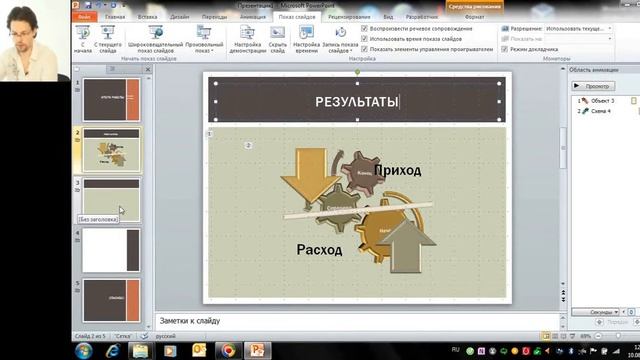Click the Заметки к слайду notes field
640x360 pixels.
click(357, 321)
